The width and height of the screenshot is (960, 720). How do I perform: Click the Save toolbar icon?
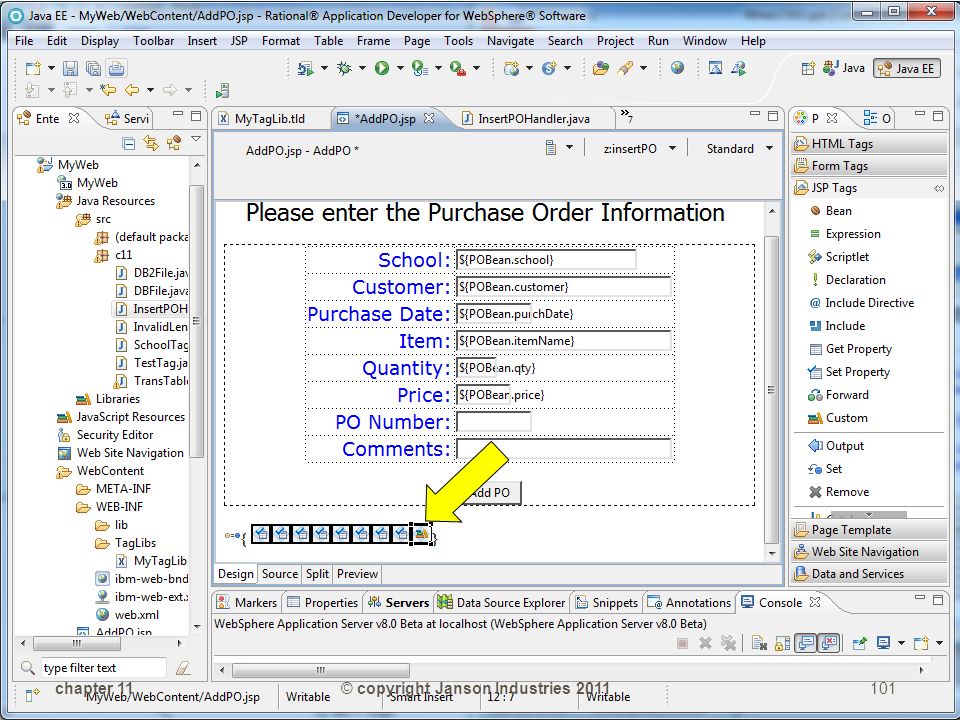click(x=71, y=68)
